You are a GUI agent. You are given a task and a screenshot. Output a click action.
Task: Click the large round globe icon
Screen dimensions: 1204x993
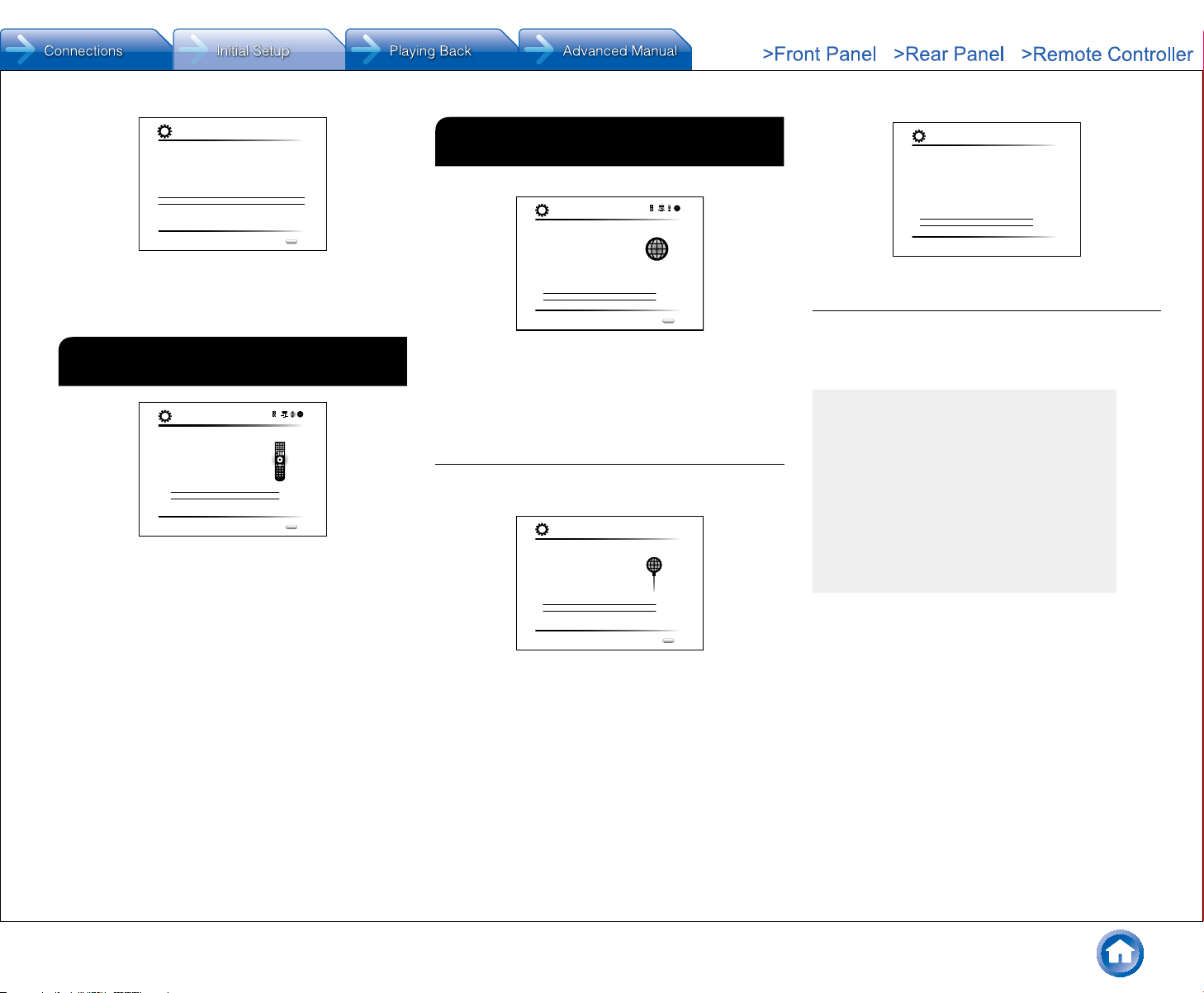[657, 249]
